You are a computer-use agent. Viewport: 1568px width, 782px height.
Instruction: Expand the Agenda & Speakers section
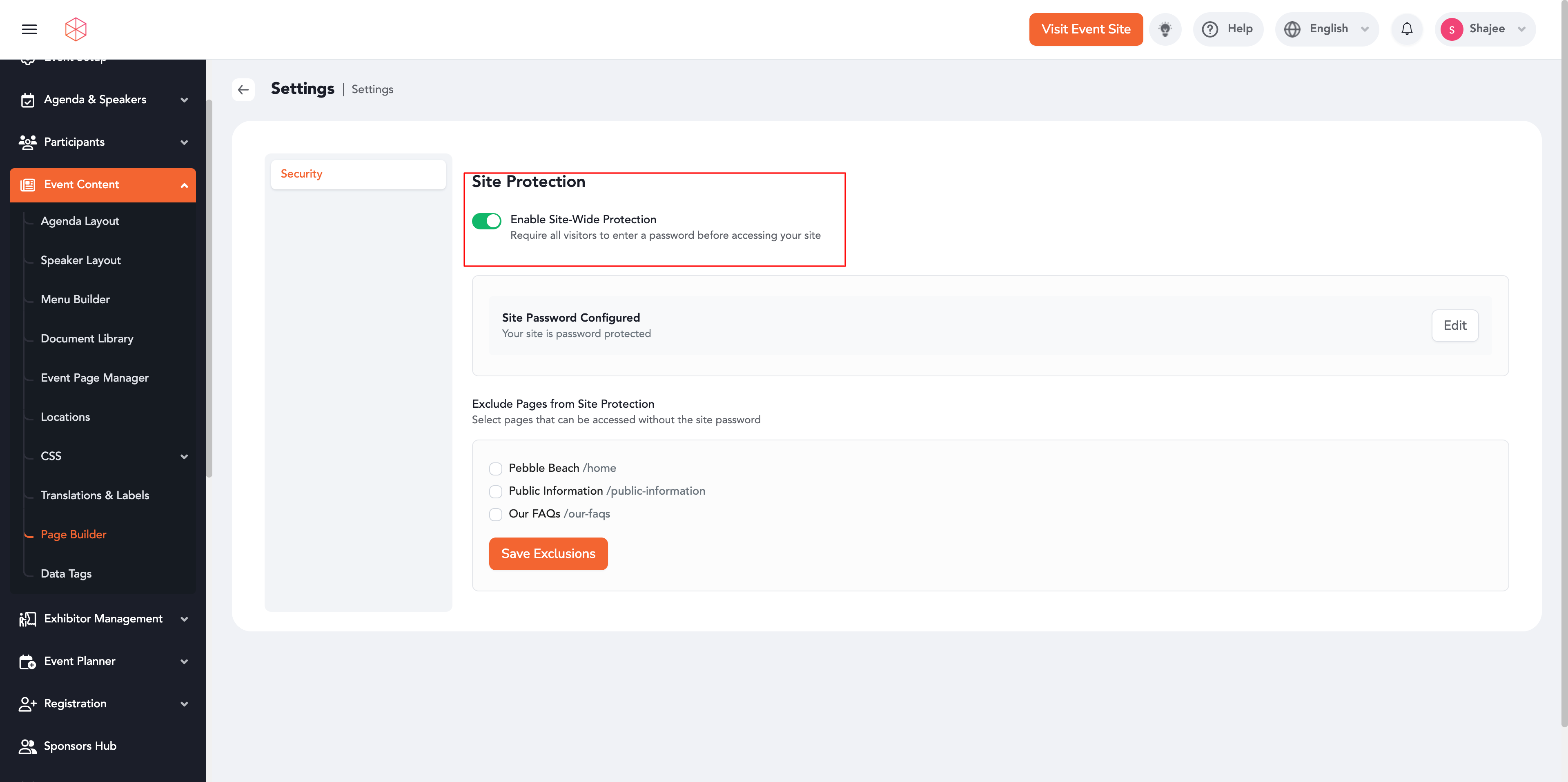tap(184, 100)
